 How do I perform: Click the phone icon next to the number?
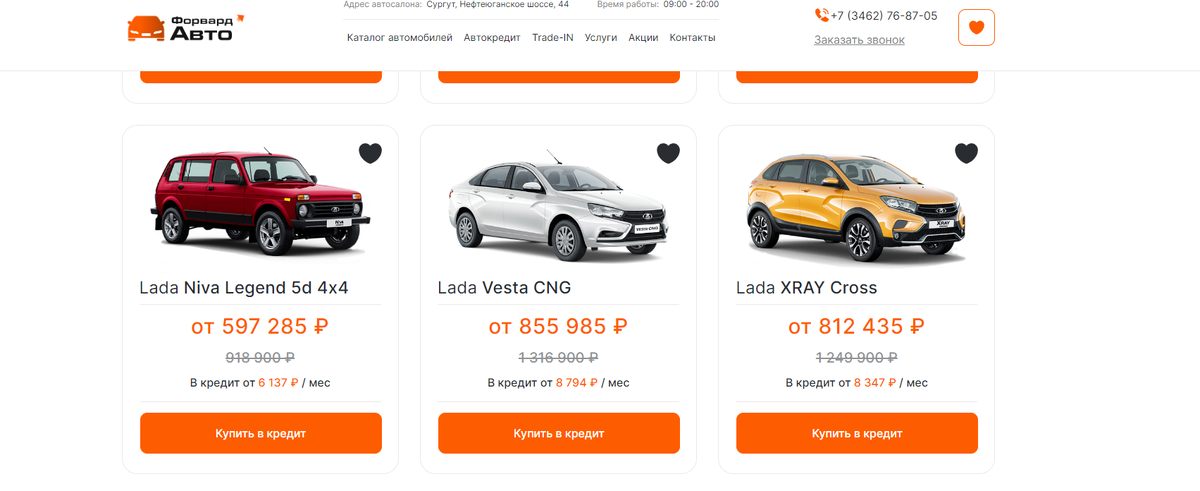[822, 15]
